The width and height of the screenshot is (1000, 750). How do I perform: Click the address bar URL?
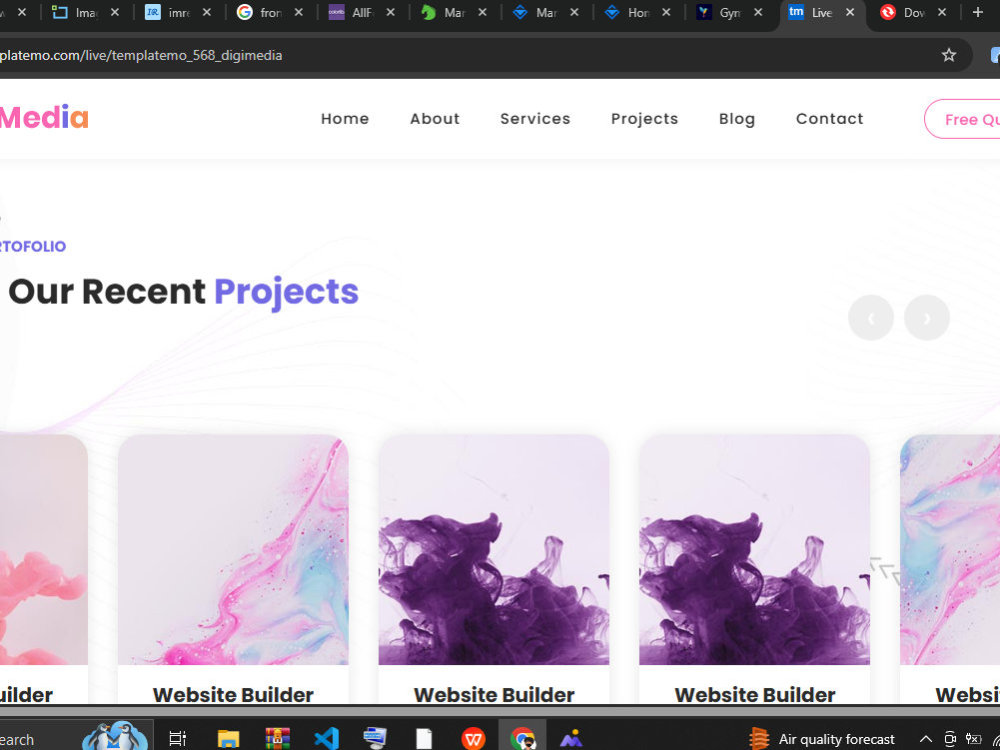point(141,55)
